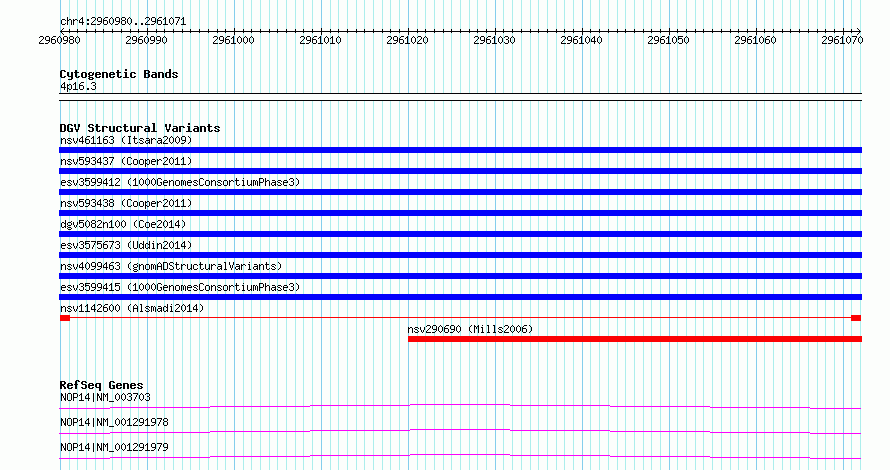The width and height of the screenshot is (890, 470).
Task: Click ruler position 2961010
Action: click(320, 40)
